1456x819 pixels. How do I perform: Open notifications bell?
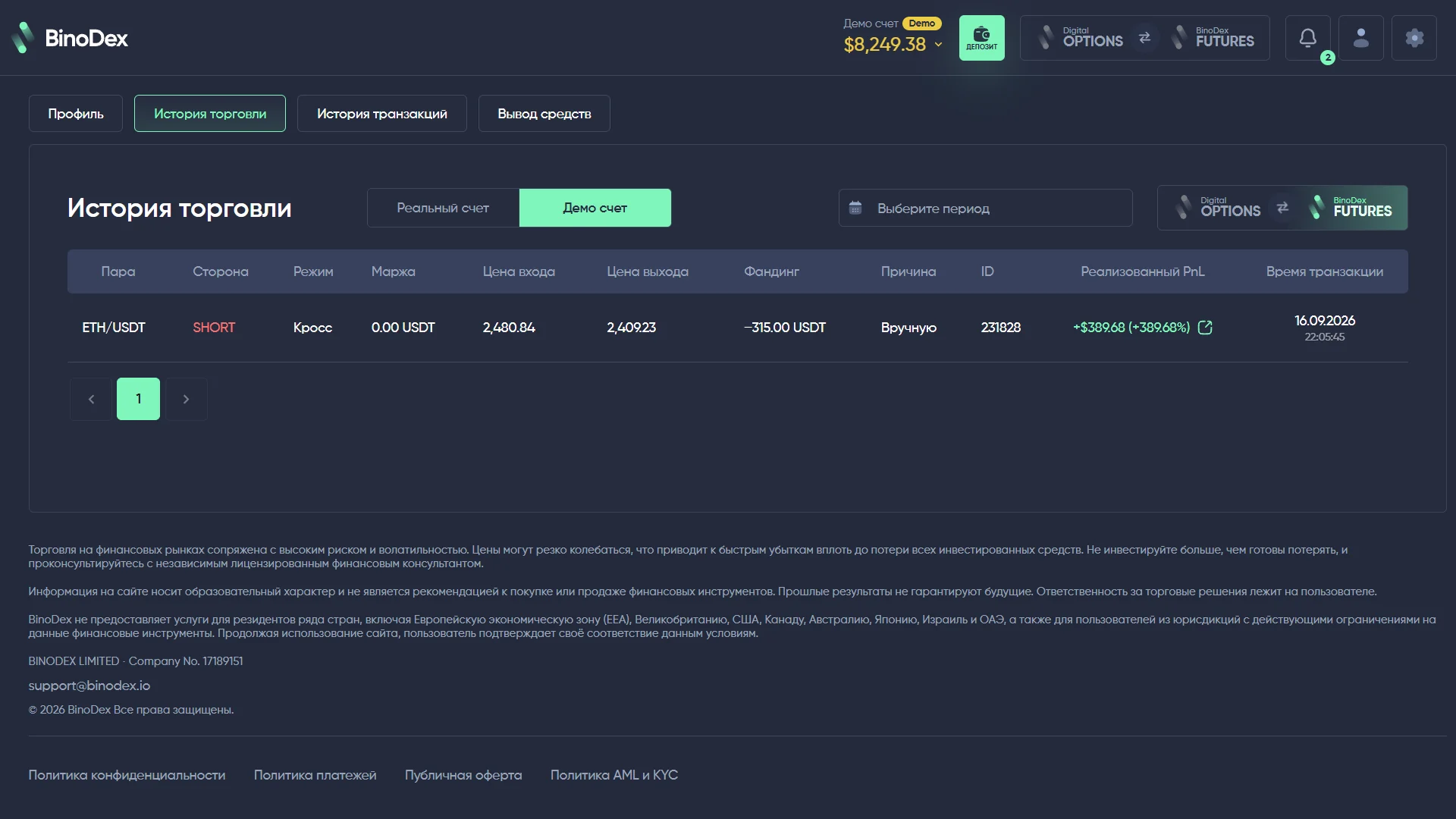click(x=1307, y=38)
